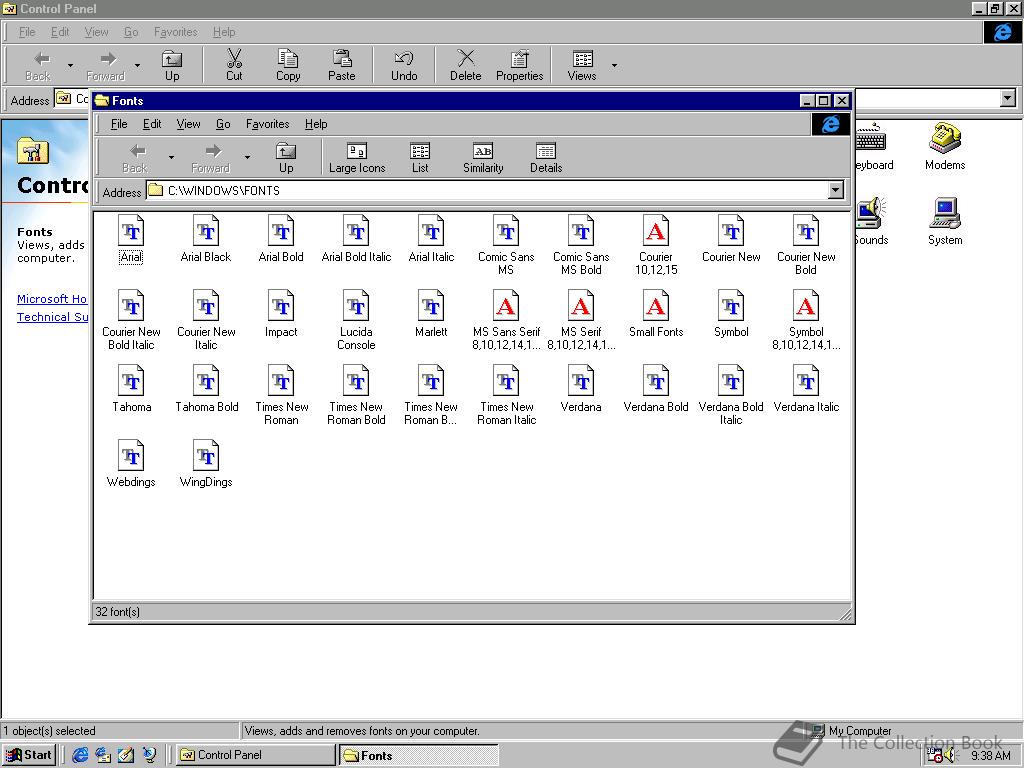The image size is (1024, 768).
Task: Open the System icon in Control Panel
Action: 944,221
